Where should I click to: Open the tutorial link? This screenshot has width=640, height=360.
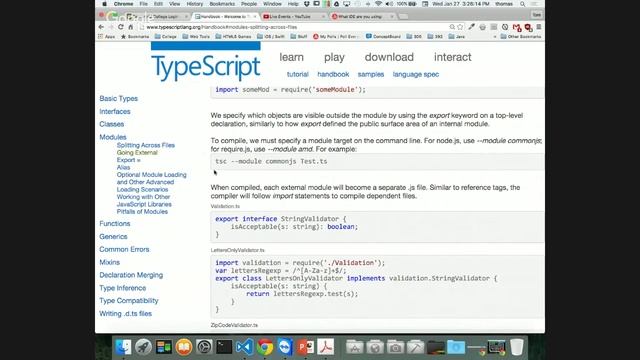point(298,74)
